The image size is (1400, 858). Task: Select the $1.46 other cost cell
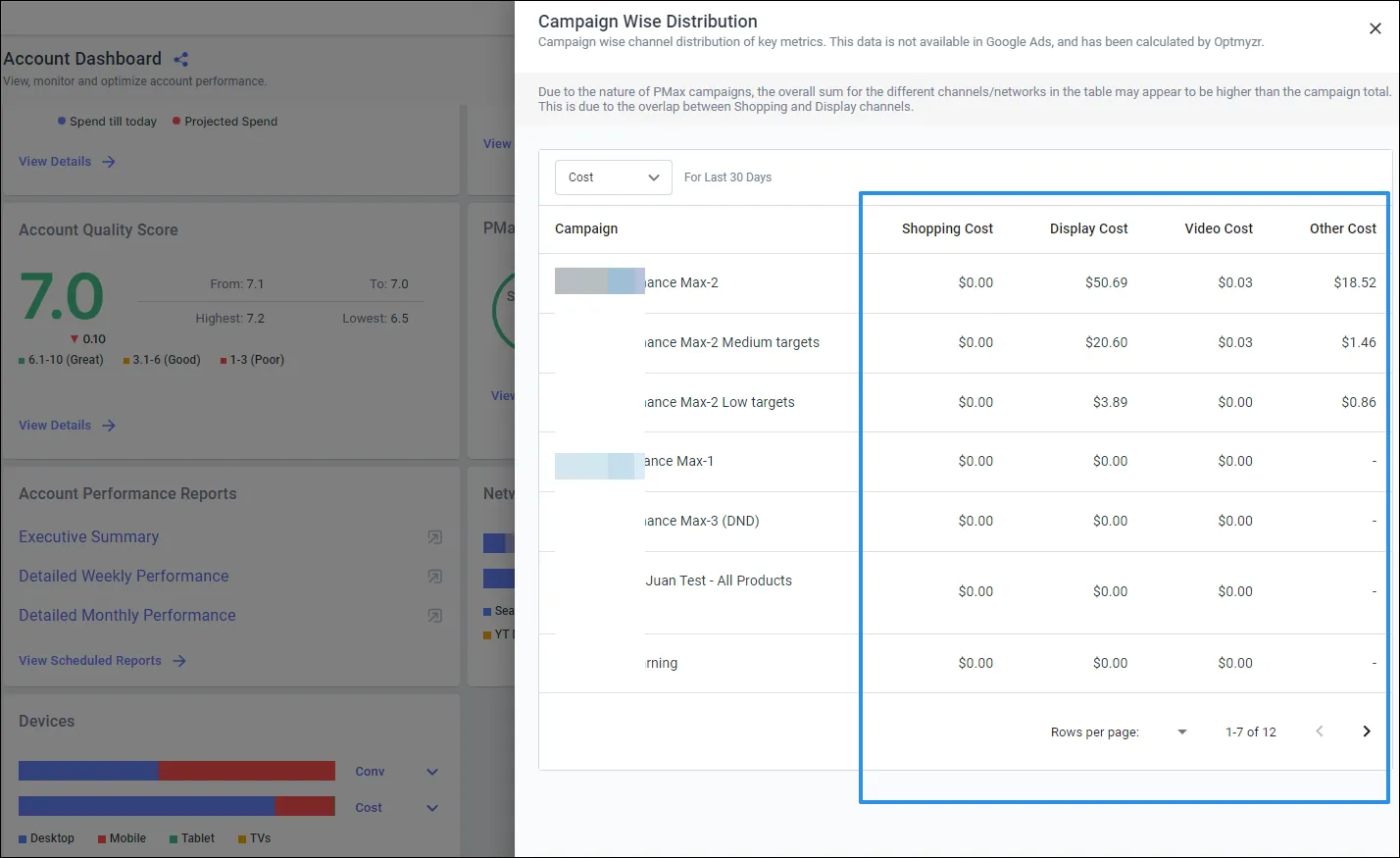point(1359,342)
